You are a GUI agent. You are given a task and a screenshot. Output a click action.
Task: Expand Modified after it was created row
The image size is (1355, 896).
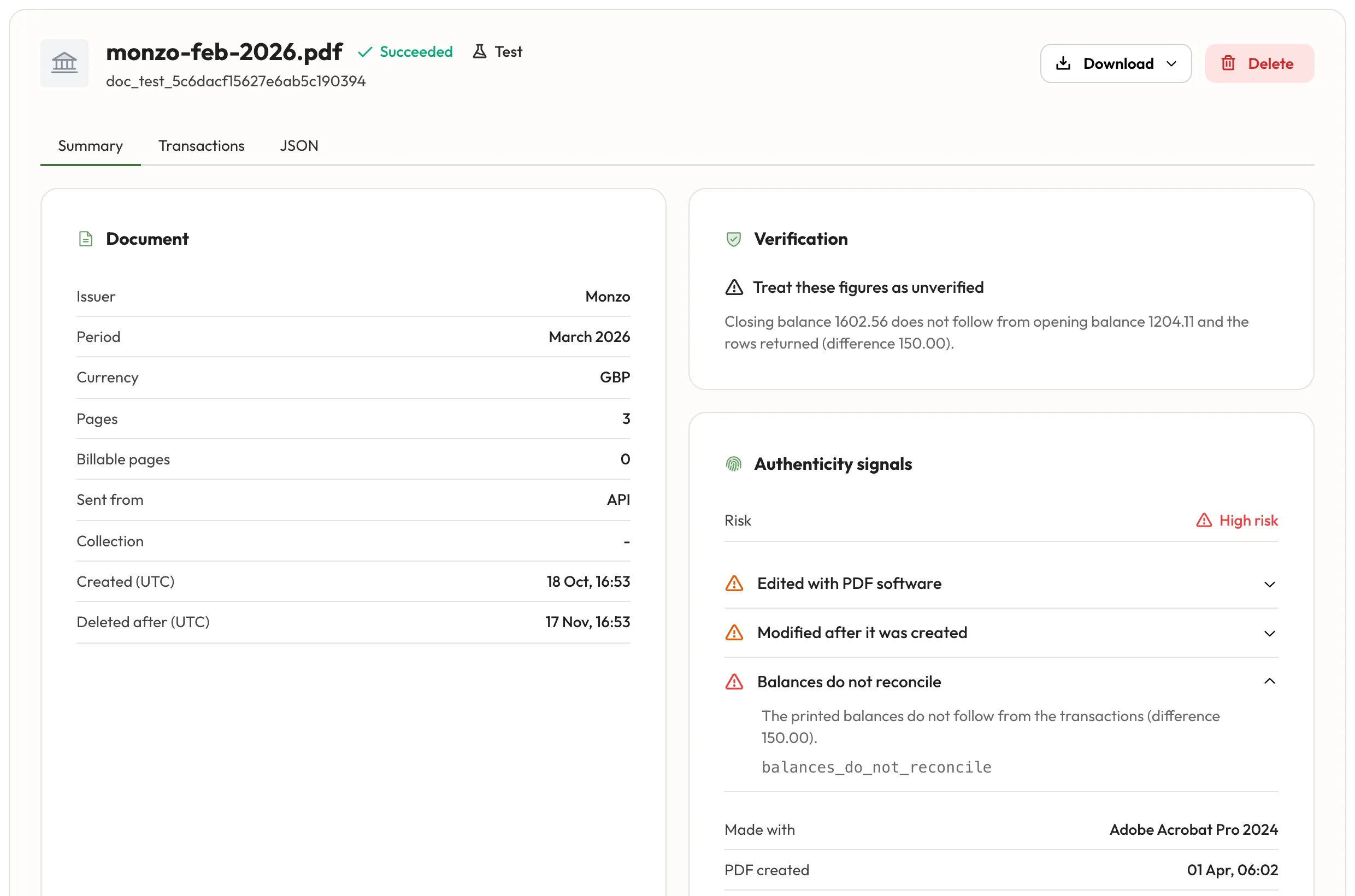[x=1269, y=633]
